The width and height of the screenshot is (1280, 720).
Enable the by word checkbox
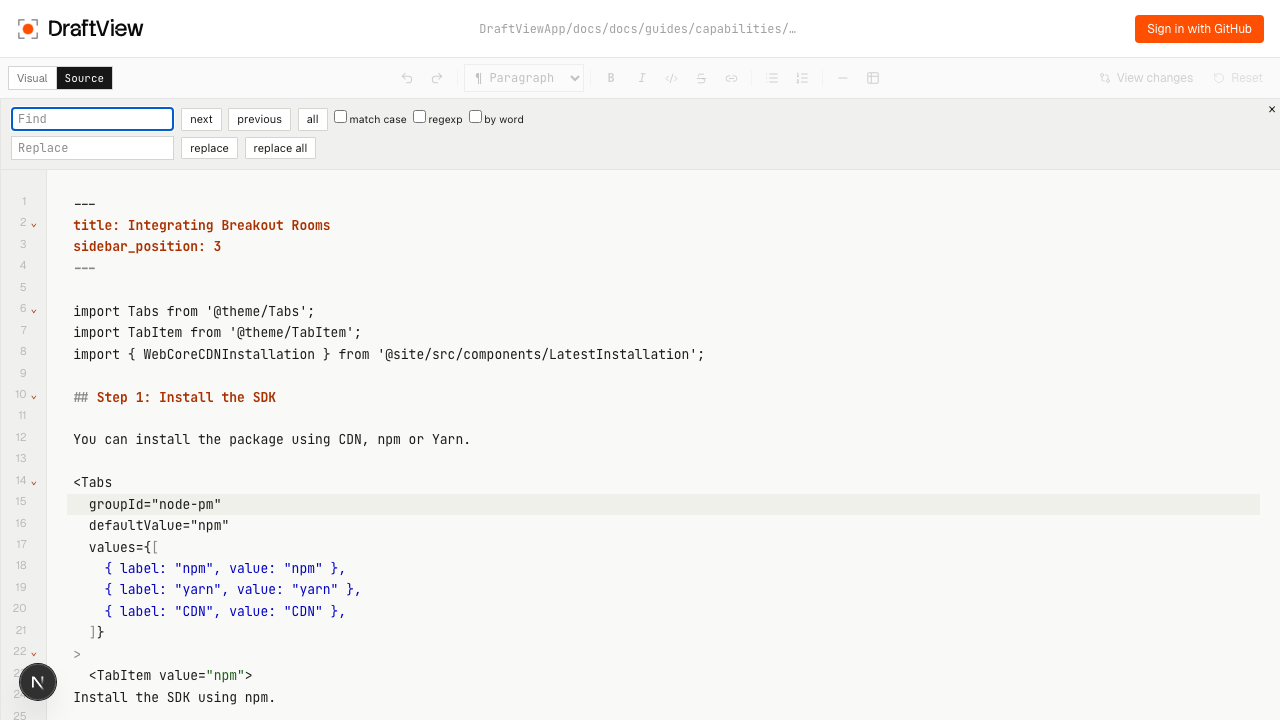[x=475, y=117]
